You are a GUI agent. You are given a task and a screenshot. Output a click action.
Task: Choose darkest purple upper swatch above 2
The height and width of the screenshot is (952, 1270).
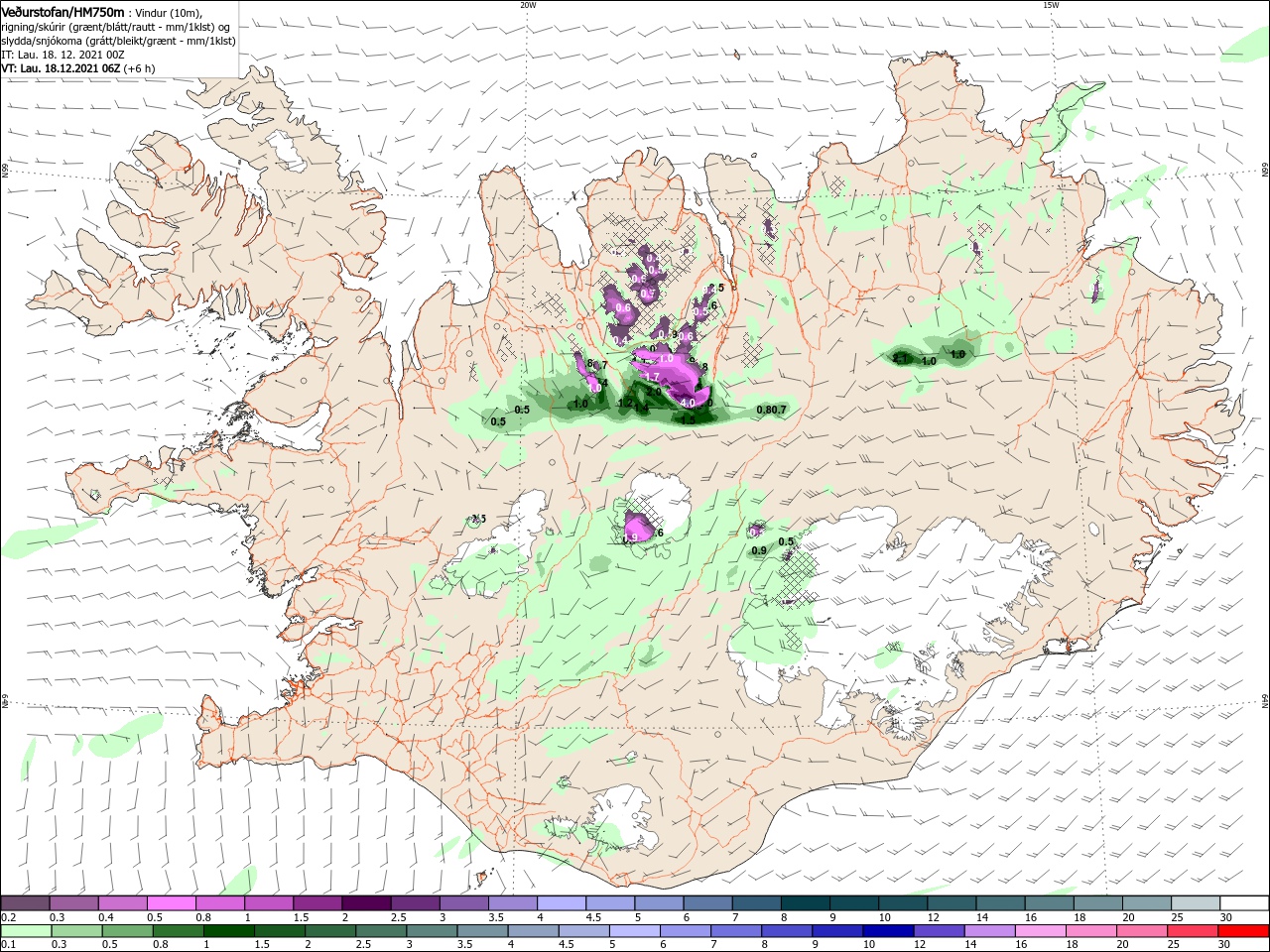pos(365,903)
